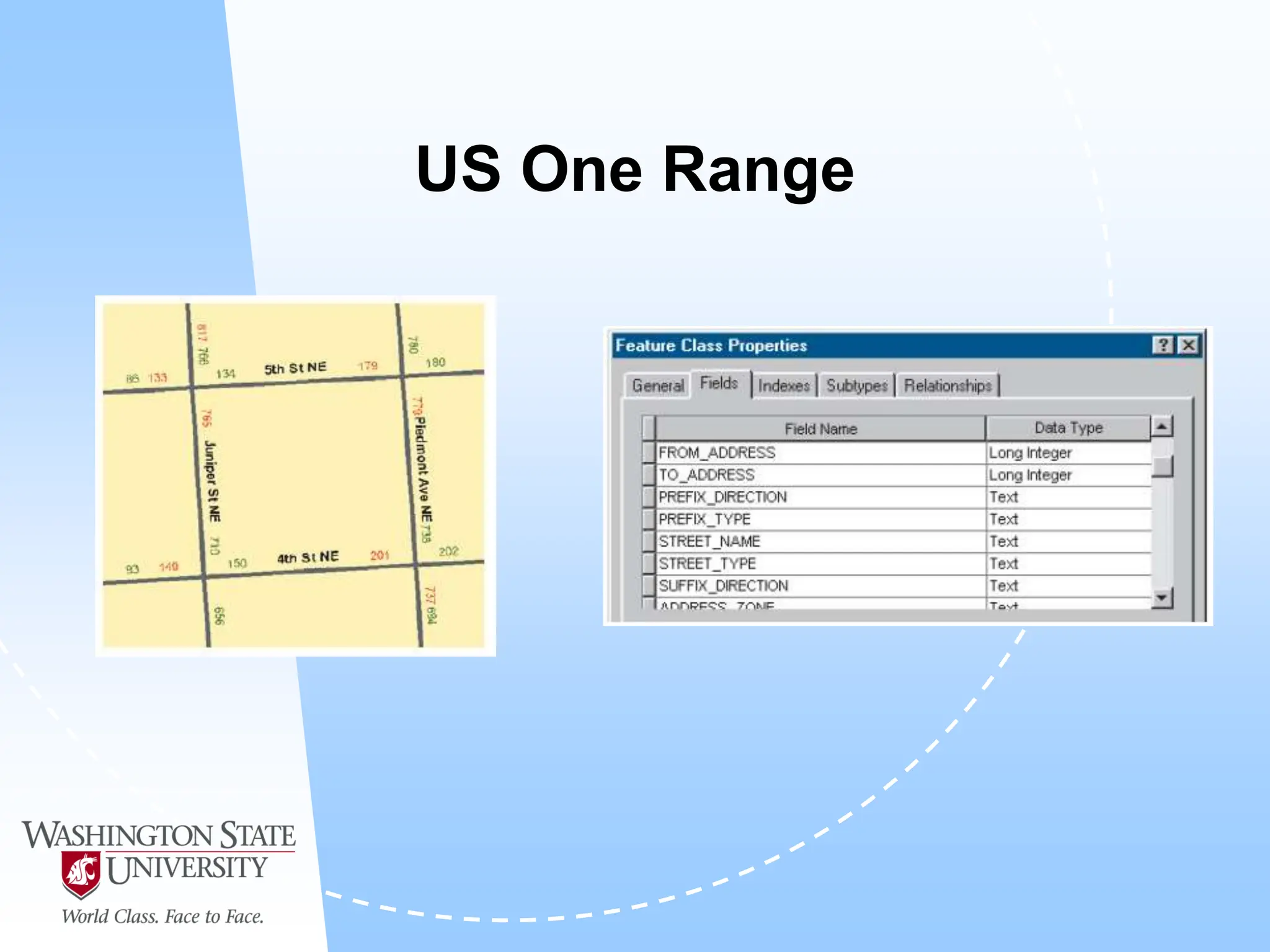Select the Fields tab
Viewport: 1270px width, 952px height.
tap(719, 384)
